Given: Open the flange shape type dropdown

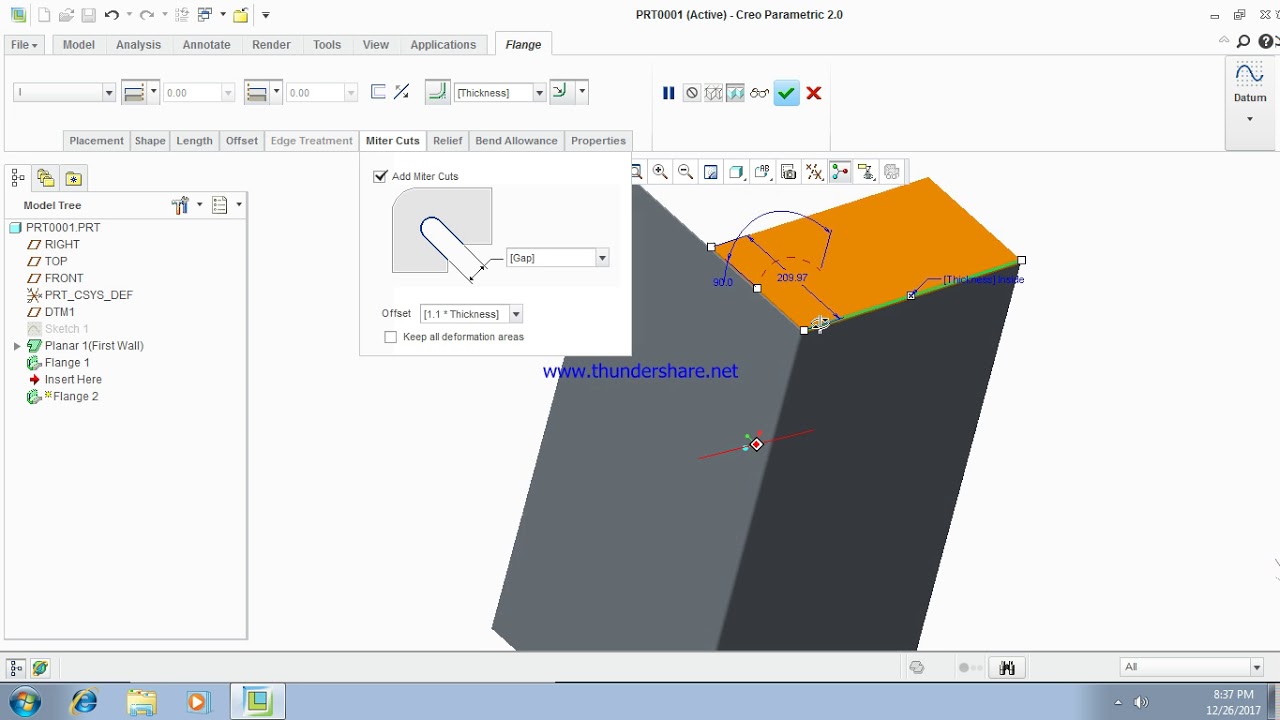Looking at the screenshot, I should tap(108, 92).
